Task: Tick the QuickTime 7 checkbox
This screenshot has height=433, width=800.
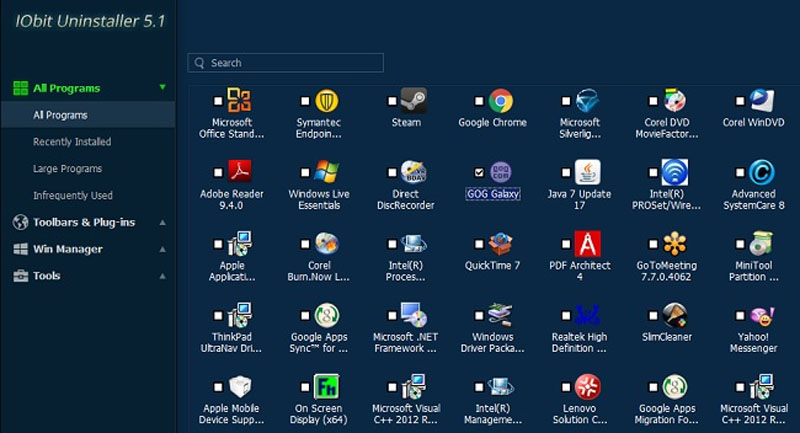Action: click(479, 244)
